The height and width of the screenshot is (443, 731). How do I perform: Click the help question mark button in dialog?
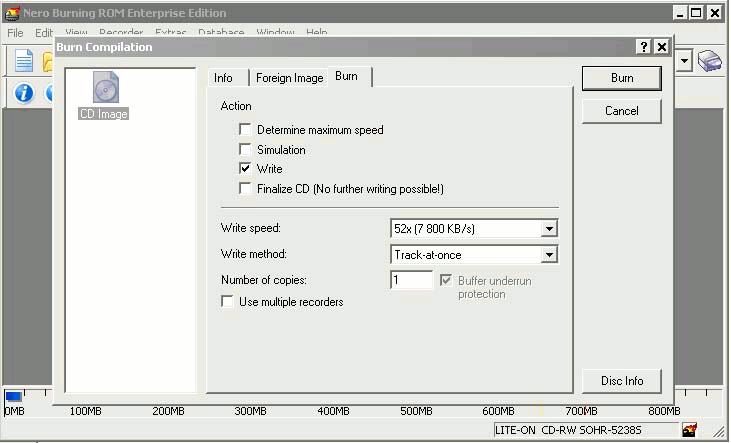[x=644, y=47]
